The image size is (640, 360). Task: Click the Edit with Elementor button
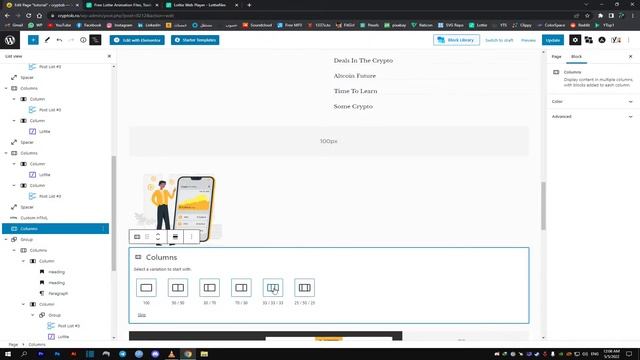click(x=137, y=40)
